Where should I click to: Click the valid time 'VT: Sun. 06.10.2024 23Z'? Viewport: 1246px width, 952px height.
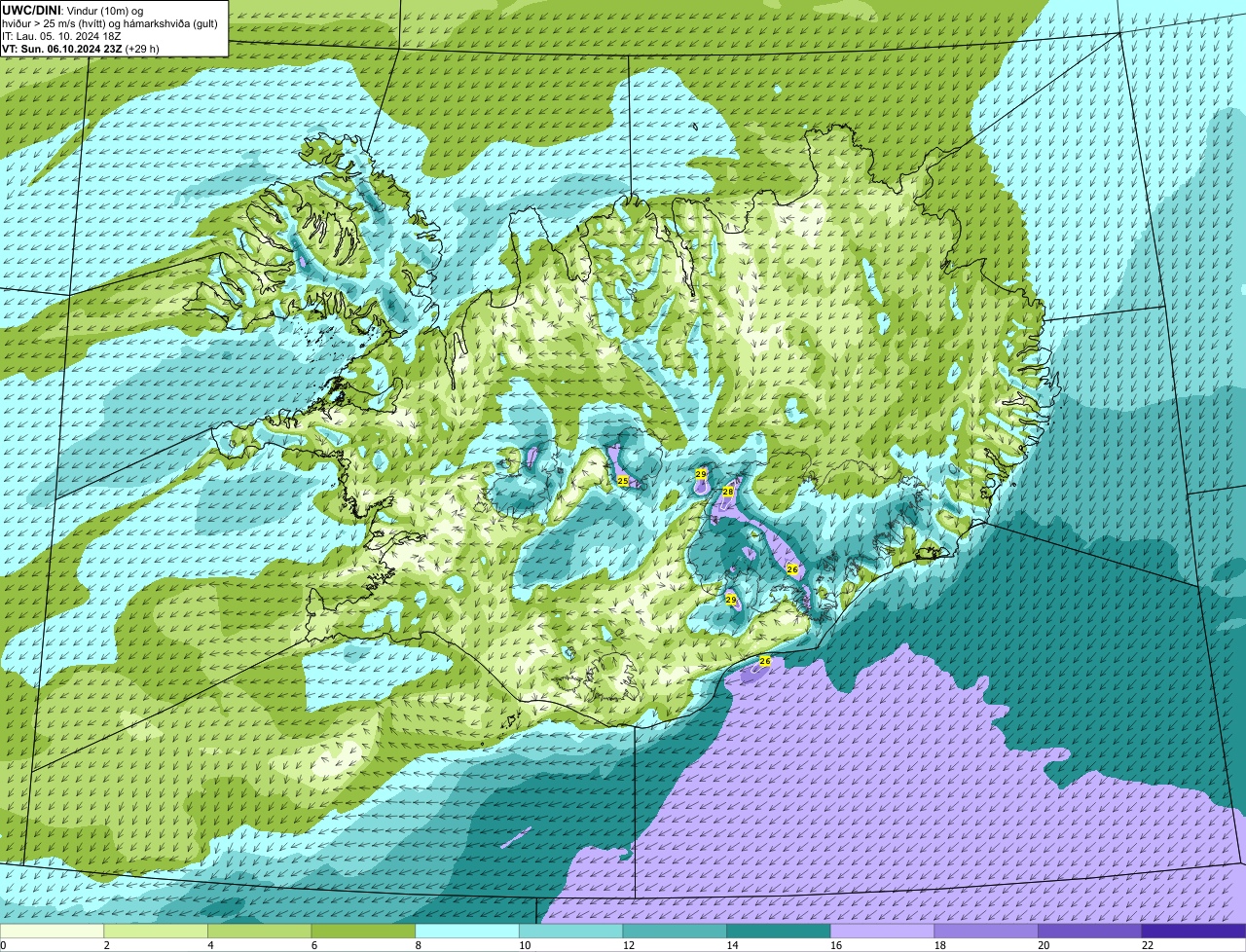pos(61,49)
